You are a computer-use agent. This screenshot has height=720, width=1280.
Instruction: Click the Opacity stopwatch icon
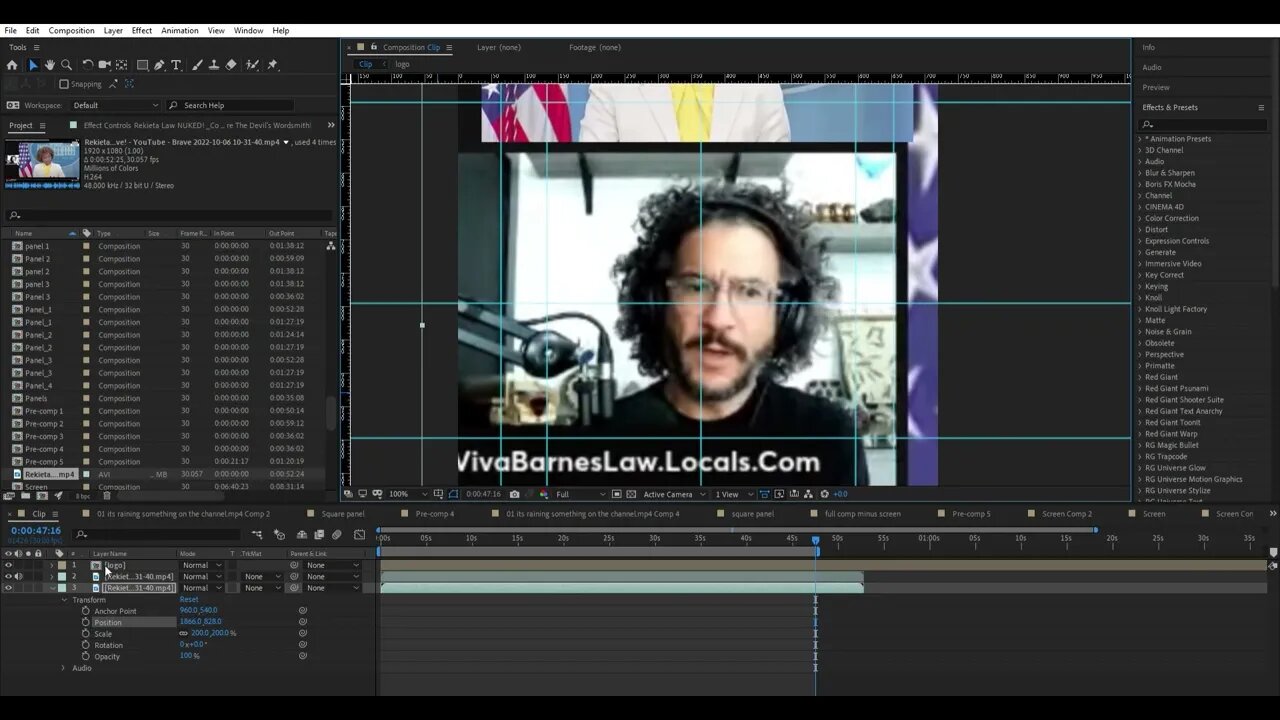(86, 656)
